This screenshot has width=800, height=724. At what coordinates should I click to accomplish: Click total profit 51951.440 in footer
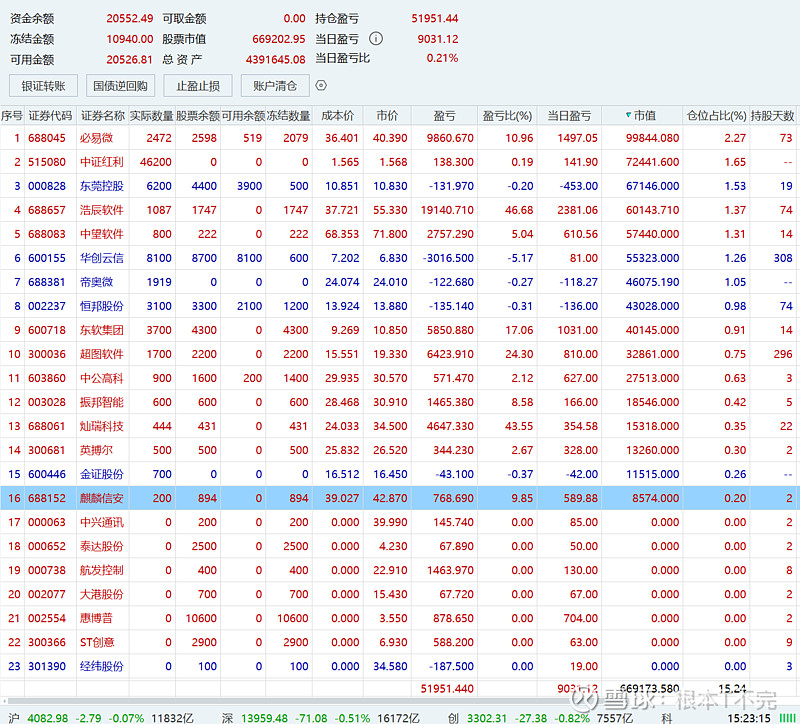447,689
